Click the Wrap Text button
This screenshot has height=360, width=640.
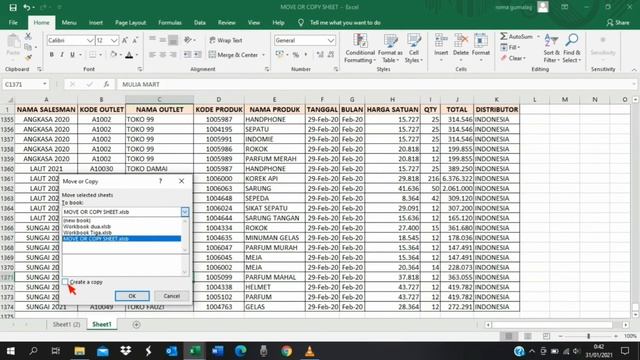pyautogui.click(x=226, y=40)
